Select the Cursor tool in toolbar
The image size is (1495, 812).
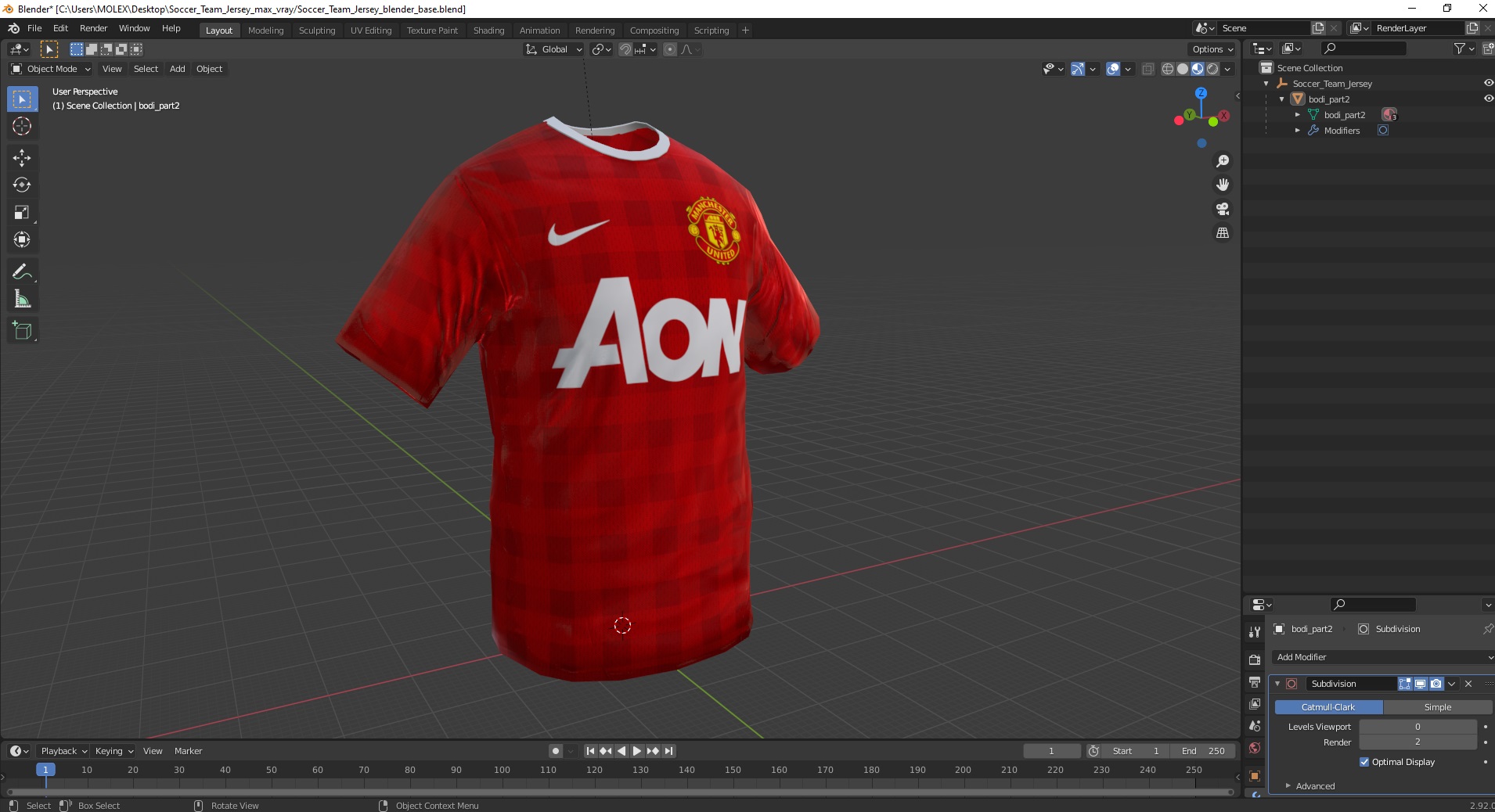point(22,126)
